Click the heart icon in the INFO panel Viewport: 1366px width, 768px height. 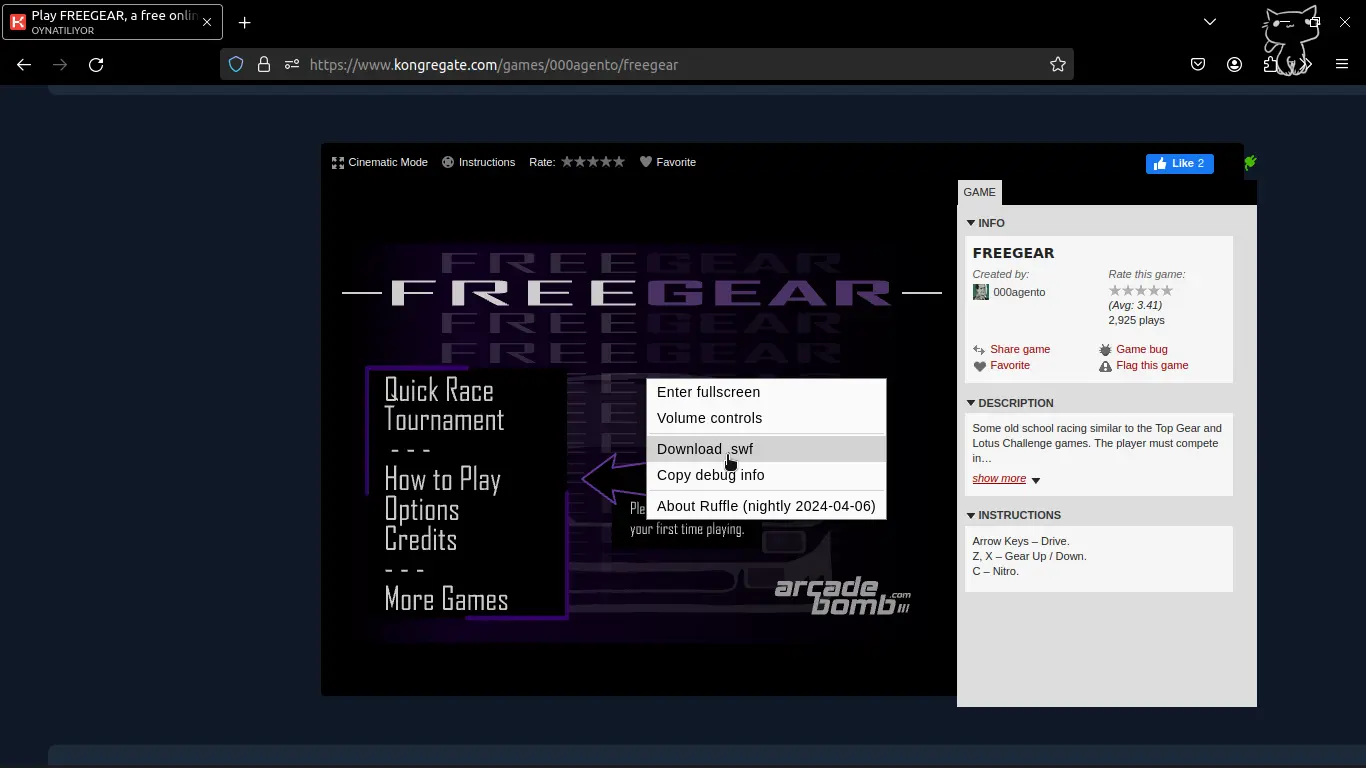click(980, 366)
